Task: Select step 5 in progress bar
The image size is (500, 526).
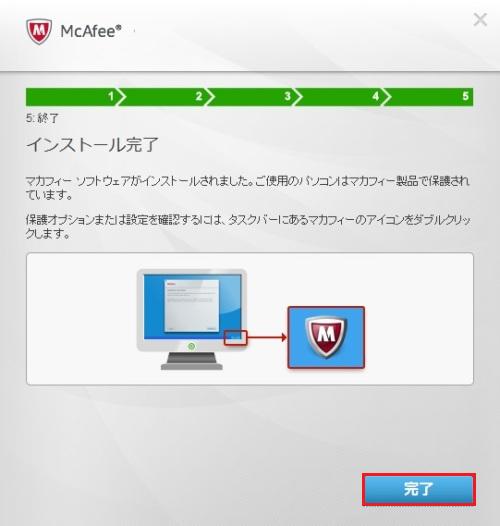Action: [429, 97]
